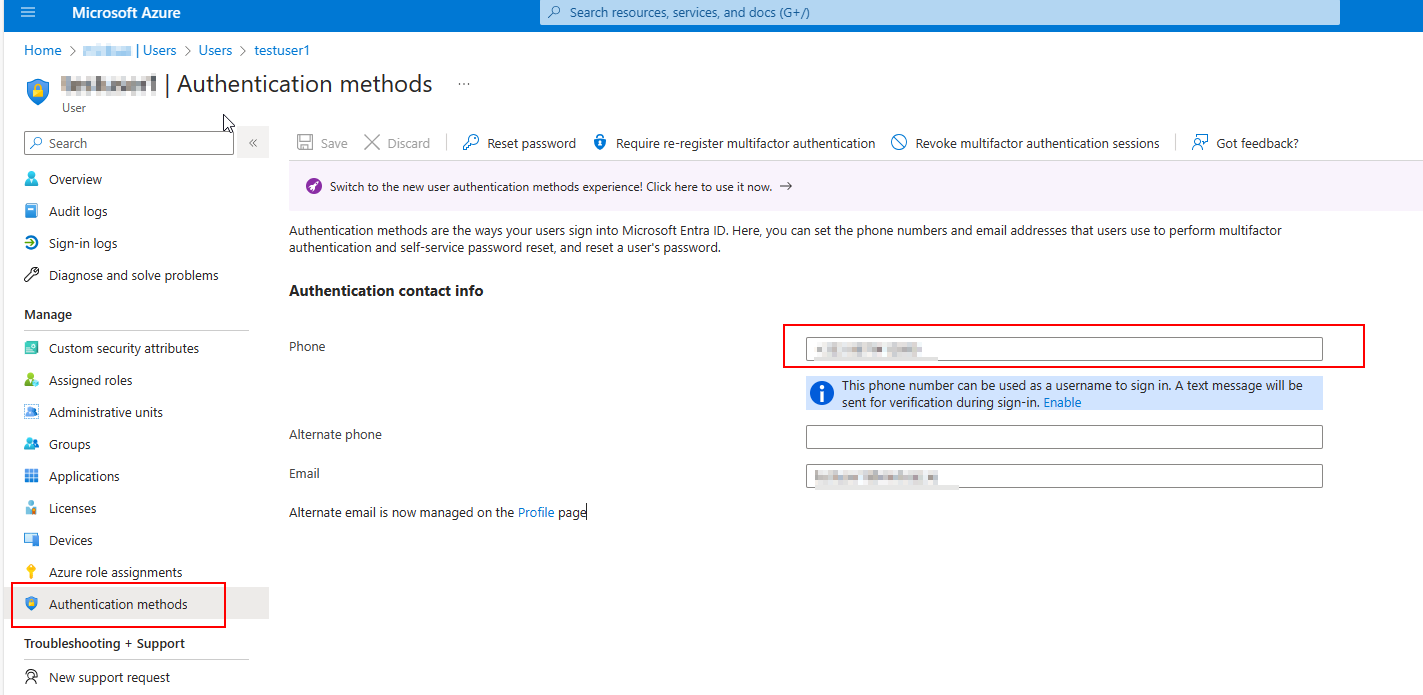1423x695 pixels.
Task: Click the Applications grid icon
Action: (x=31, y=476)
